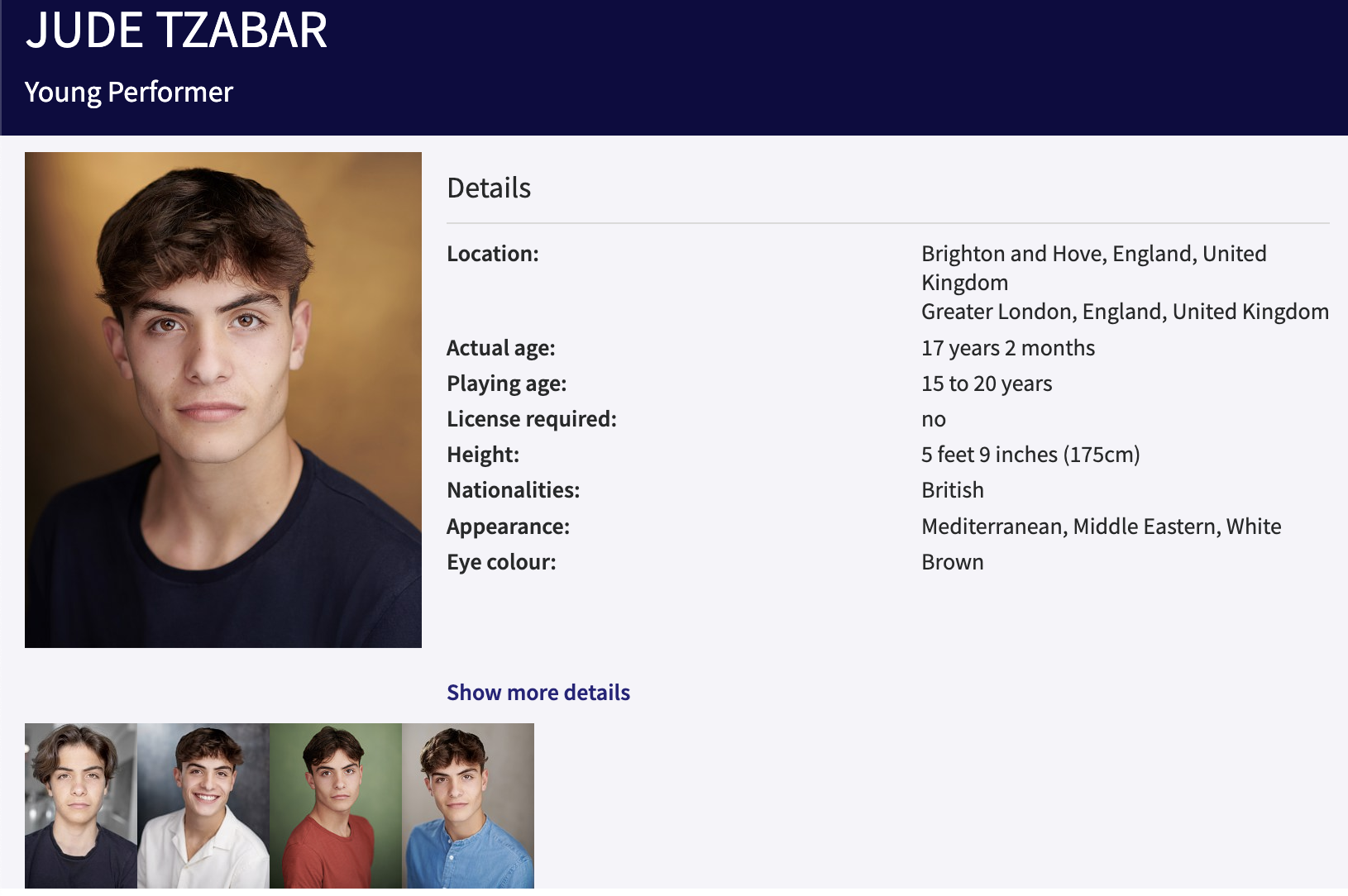Expand the Show more details link
This screenshot has width=1348, height=896.
pos(538,693)
